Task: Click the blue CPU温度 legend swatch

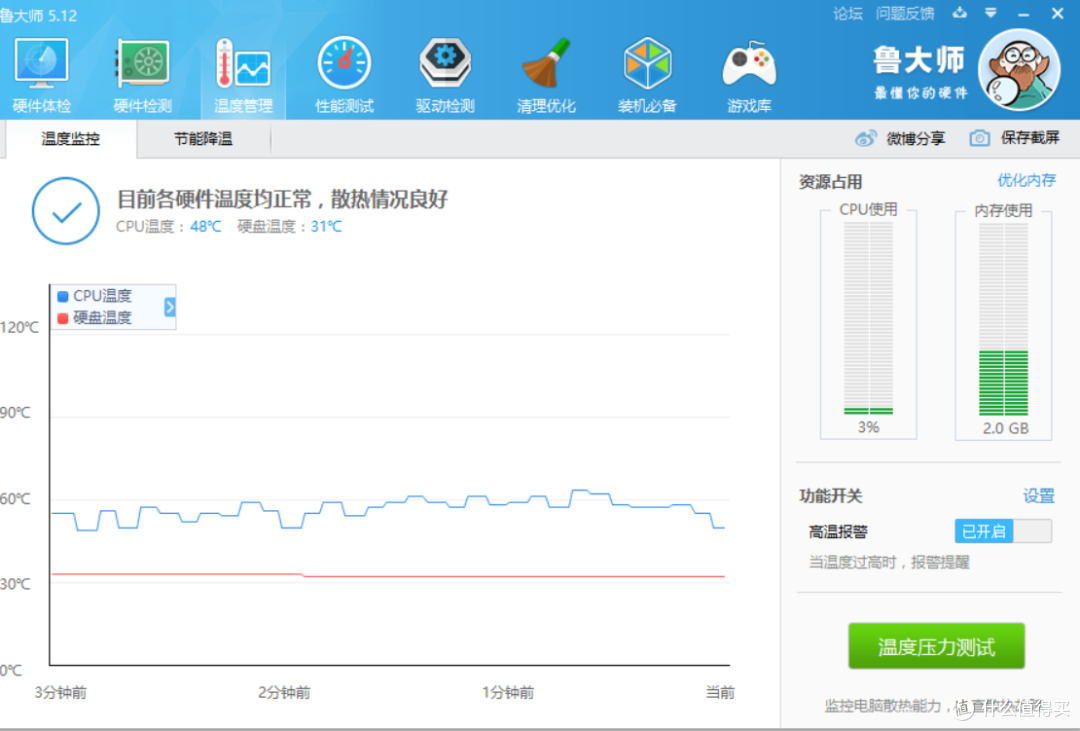Action: tap(63, 296)
